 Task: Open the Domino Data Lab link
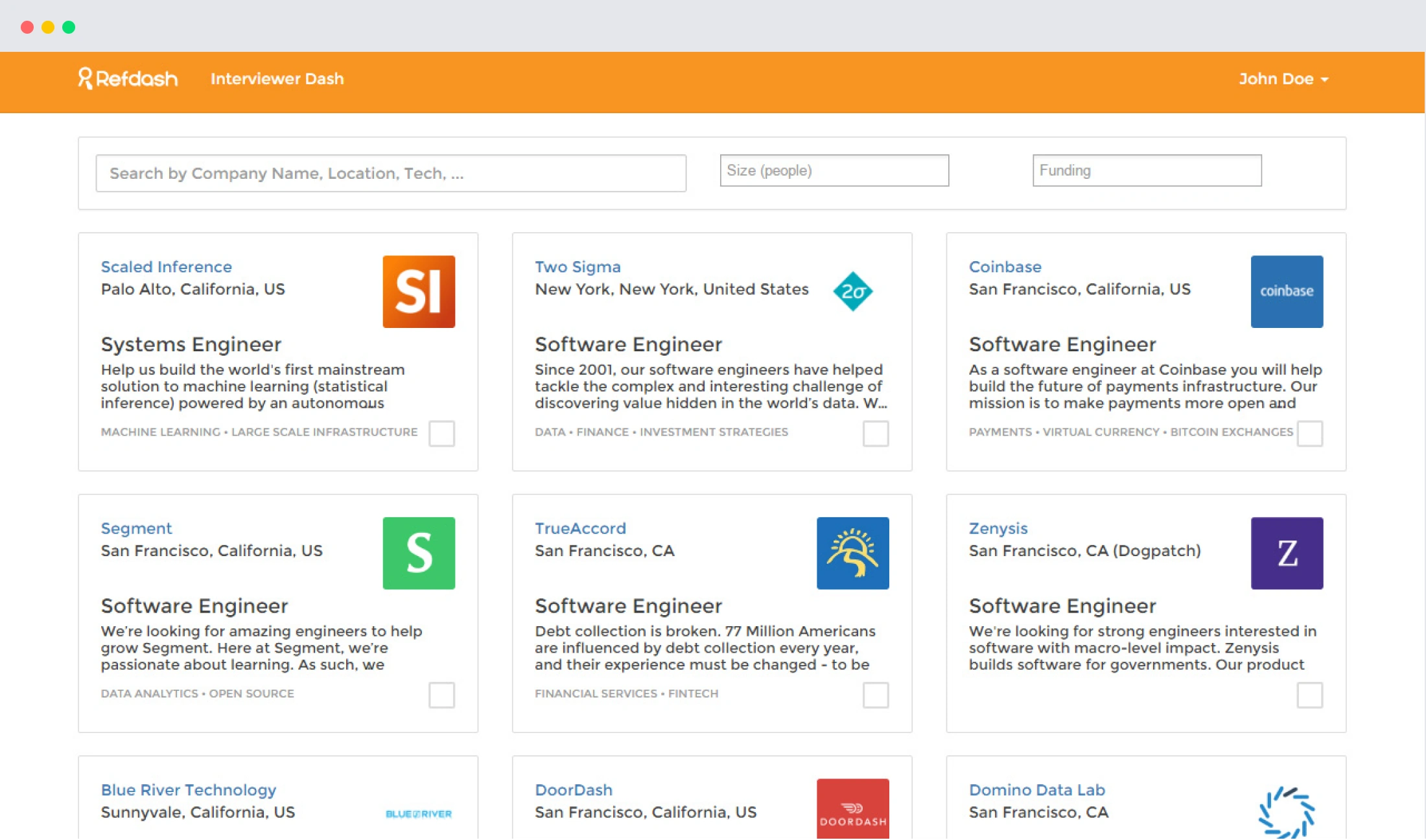1036,789
